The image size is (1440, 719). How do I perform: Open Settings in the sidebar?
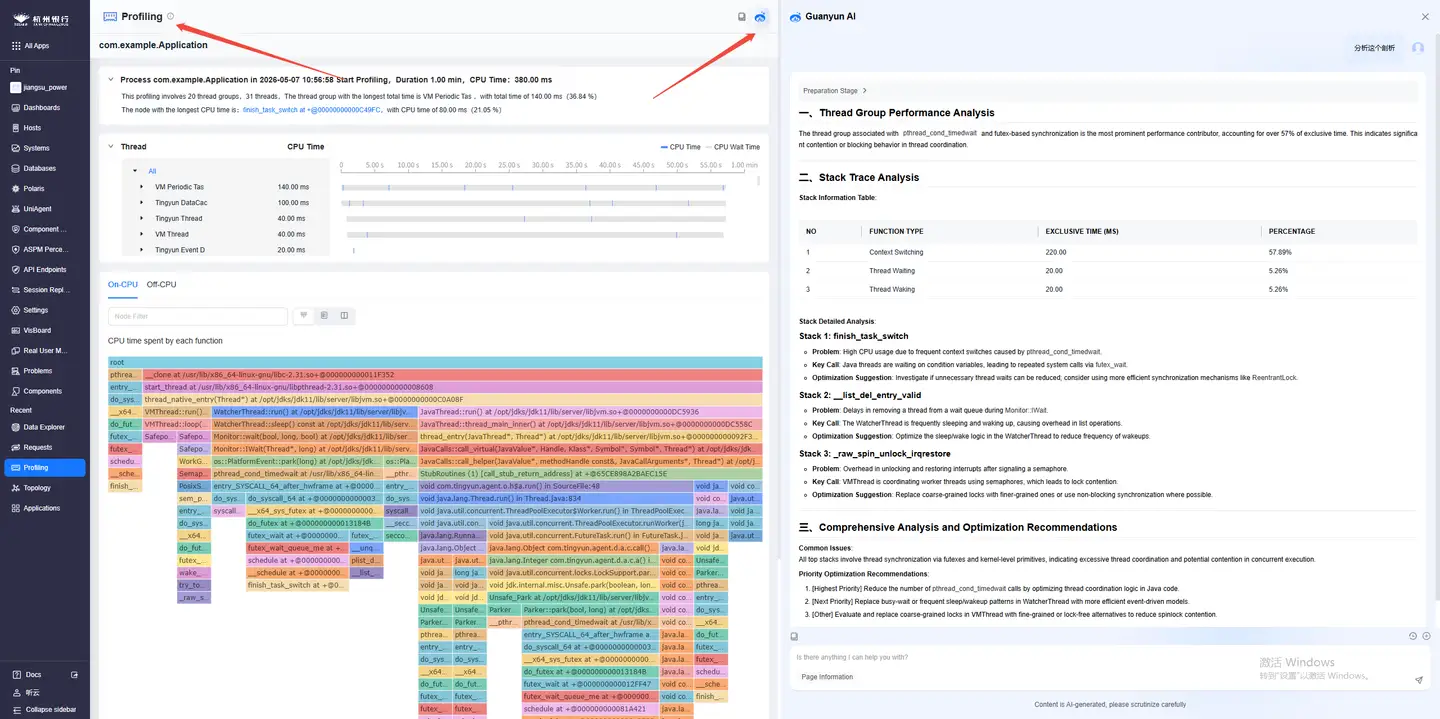36,310
